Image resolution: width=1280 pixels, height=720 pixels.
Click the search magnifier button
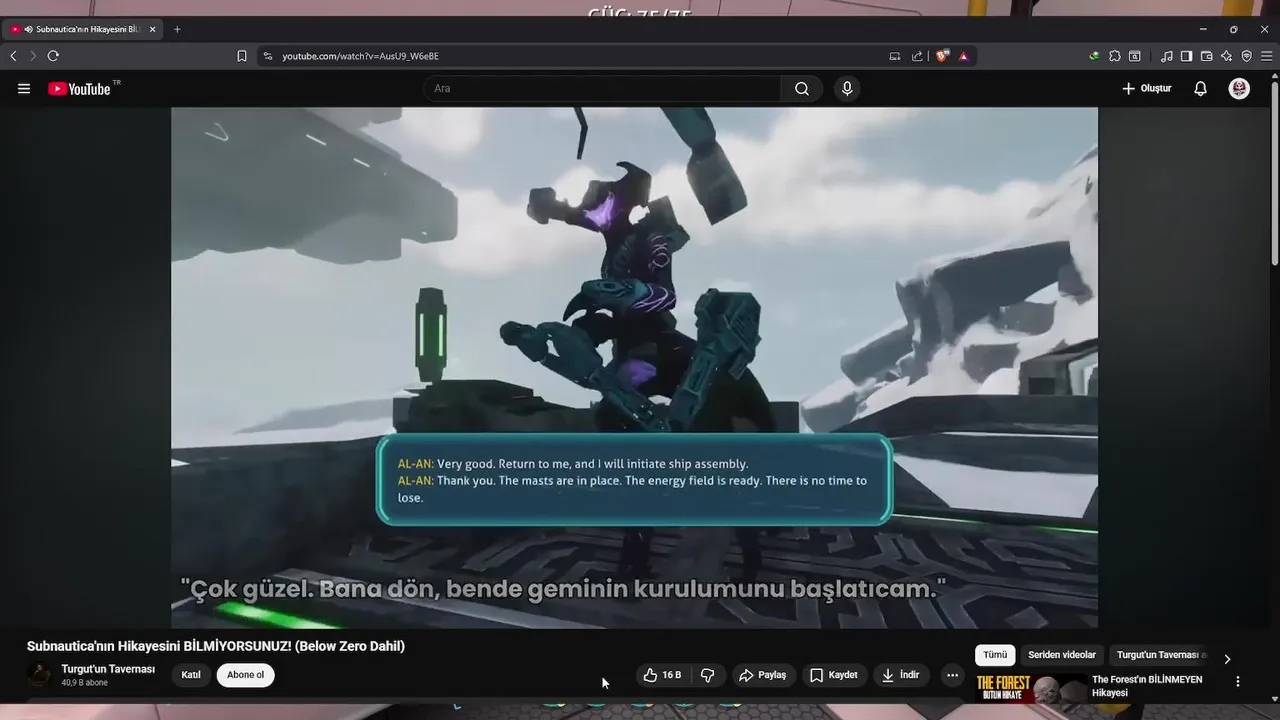click(x=802, y=89)
